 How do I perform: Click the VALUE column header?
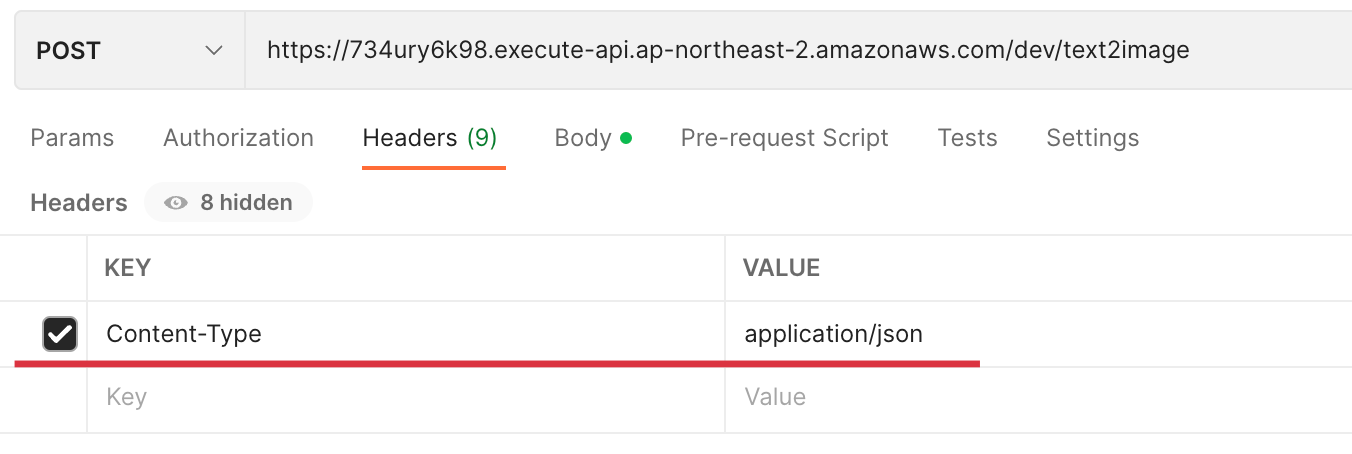point(781,268)
